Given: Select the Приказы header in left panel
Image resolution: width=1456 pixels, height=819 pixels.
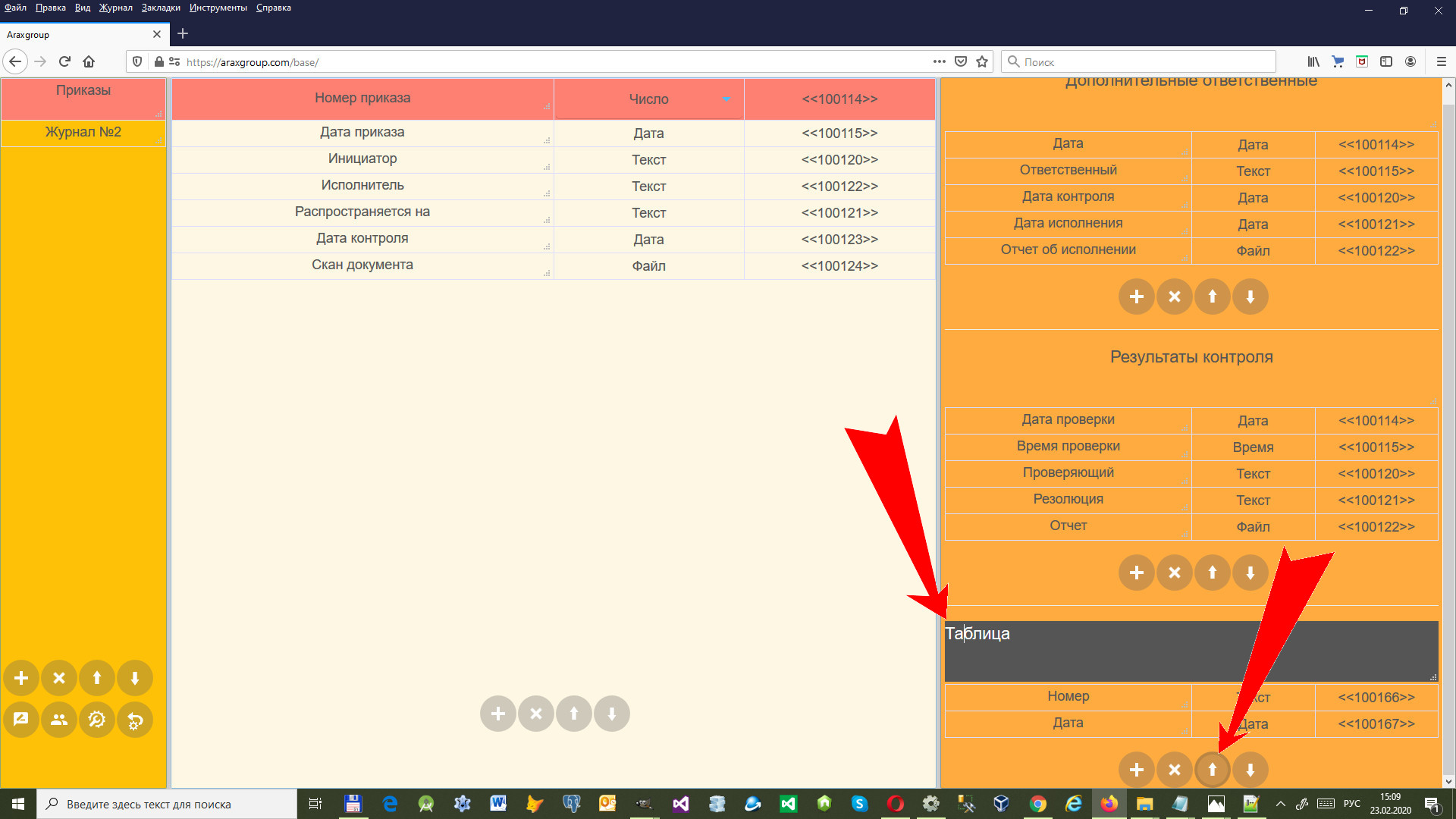Looking at the screenshot, I should pyautogui.click(x=83, y=91).
